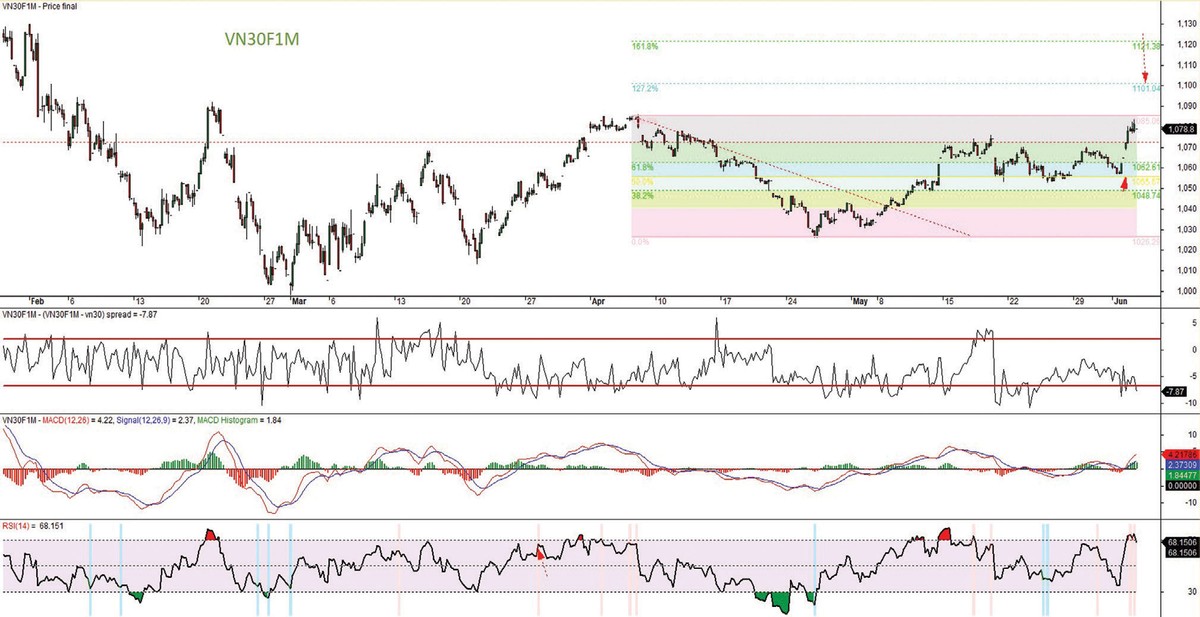Click the VN30F1M - Price final title
This screenshot has height=617, width=1200.
click(x=41, y=6)
